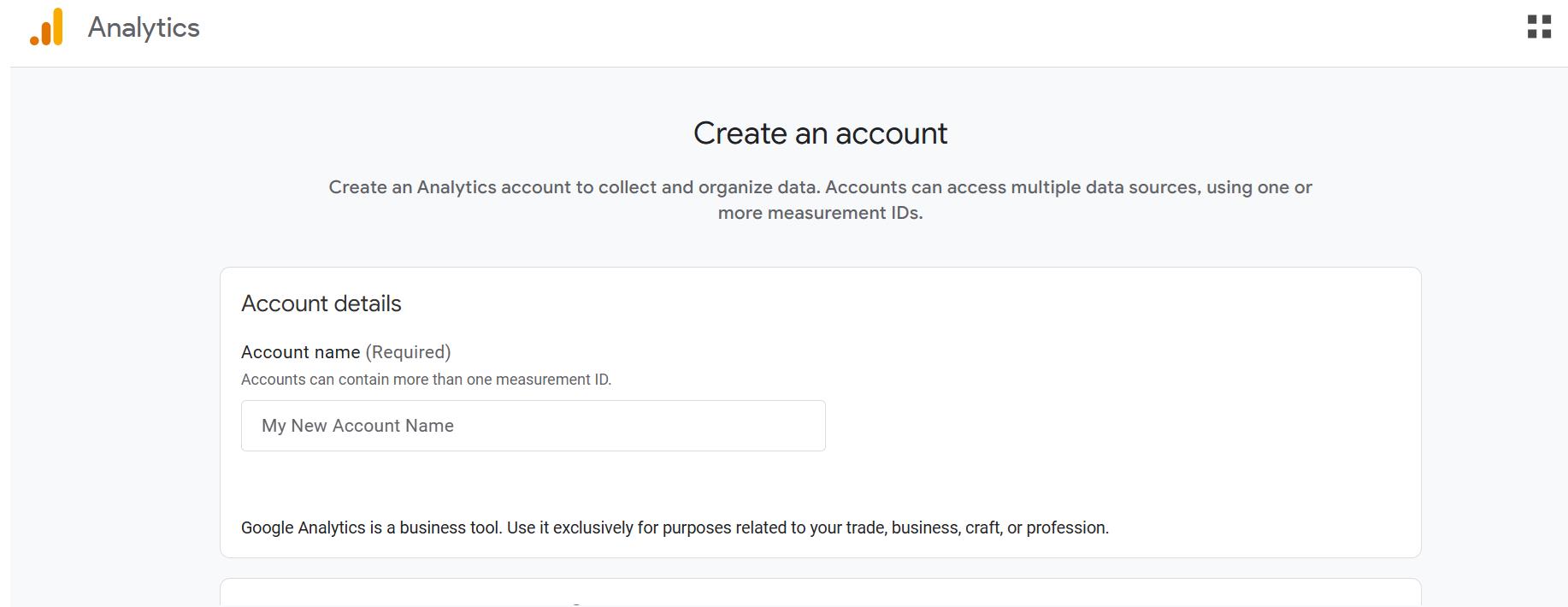This screenshot has height=607, width=1568.
Task: Select the Analytics account description paragraph
Action: (x=820, y=200)
